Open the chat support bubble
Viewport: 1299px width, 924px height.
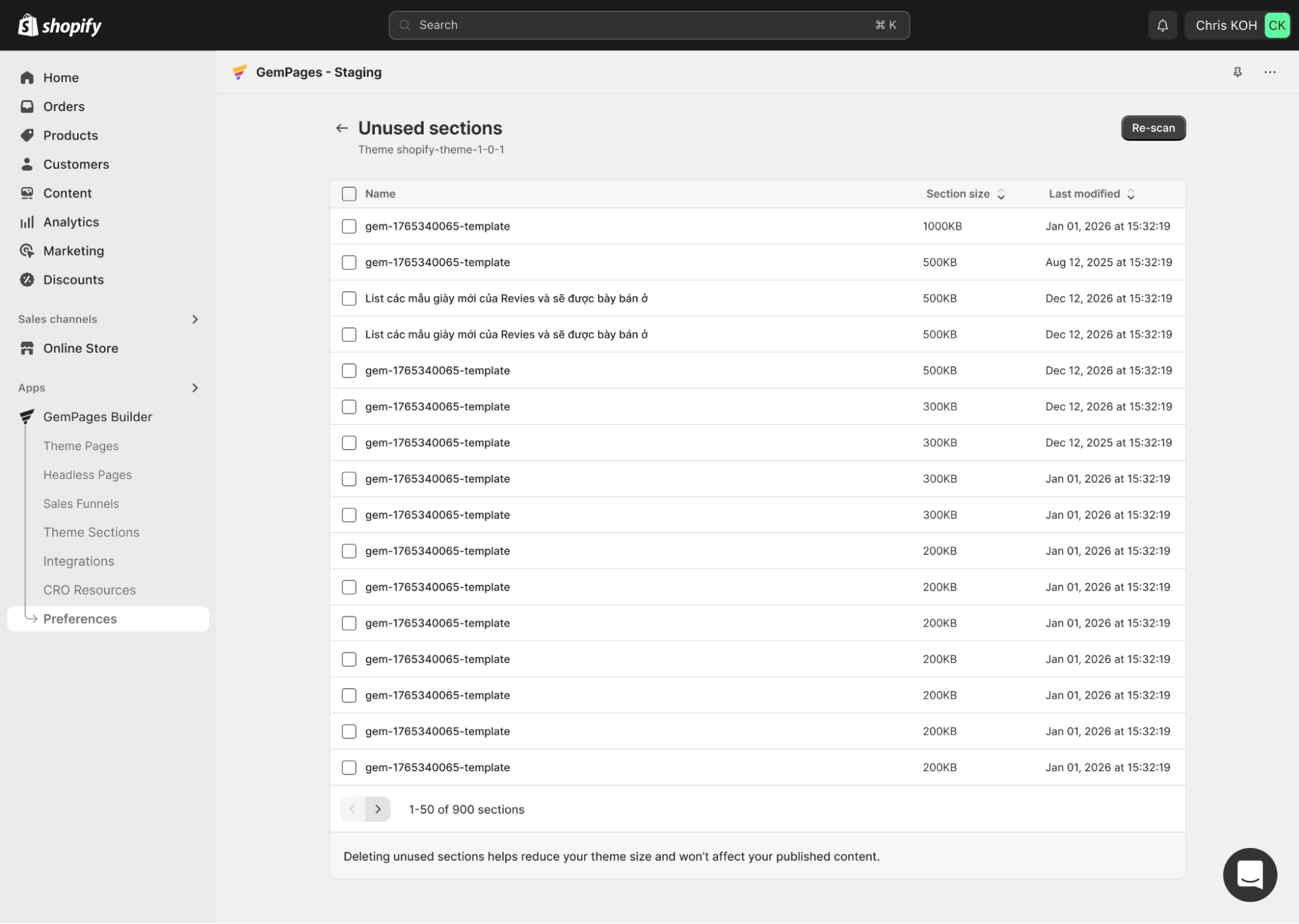click(1249, 874)
